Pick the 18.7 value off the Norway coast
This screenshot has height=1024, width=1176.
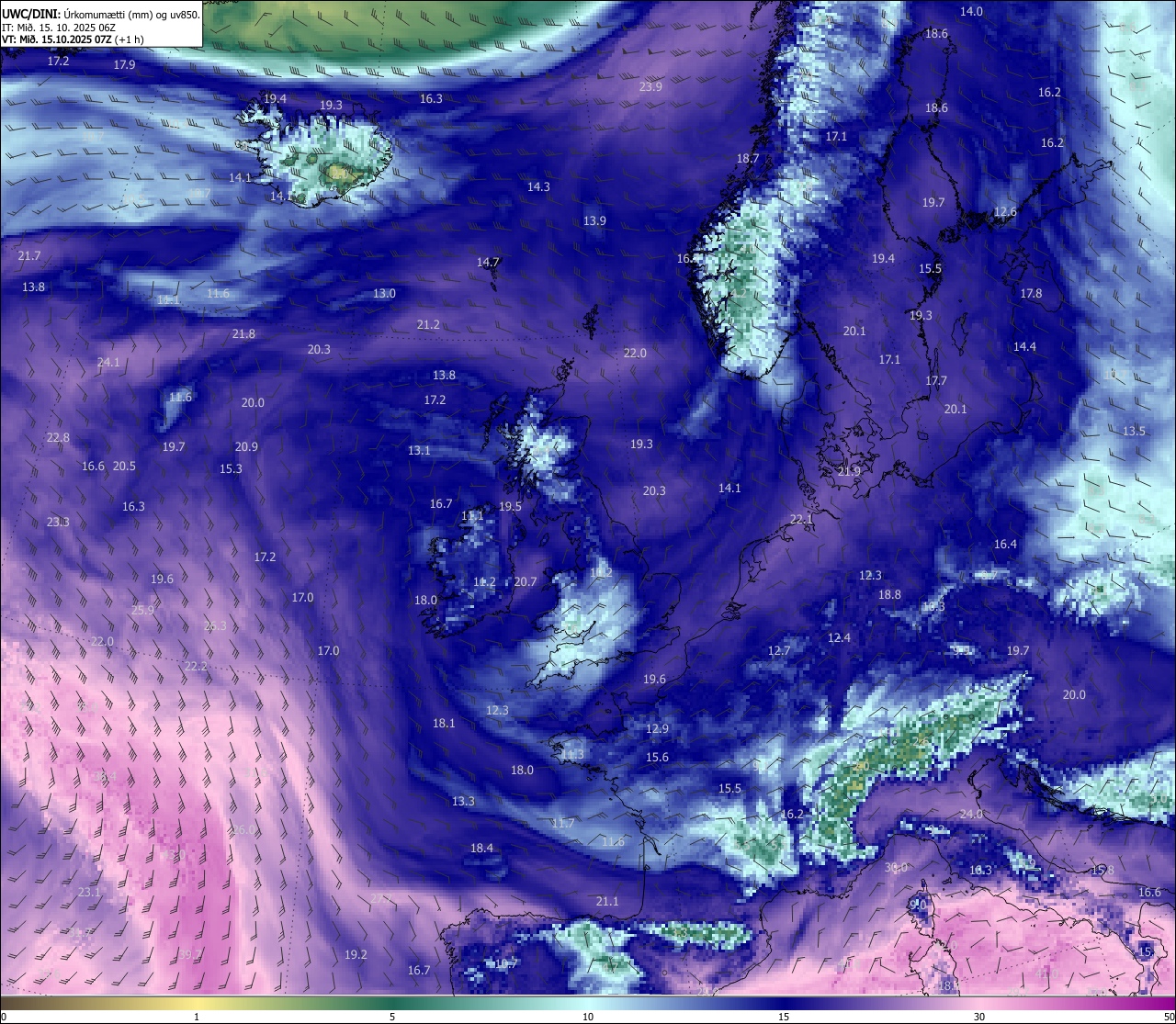748,158
